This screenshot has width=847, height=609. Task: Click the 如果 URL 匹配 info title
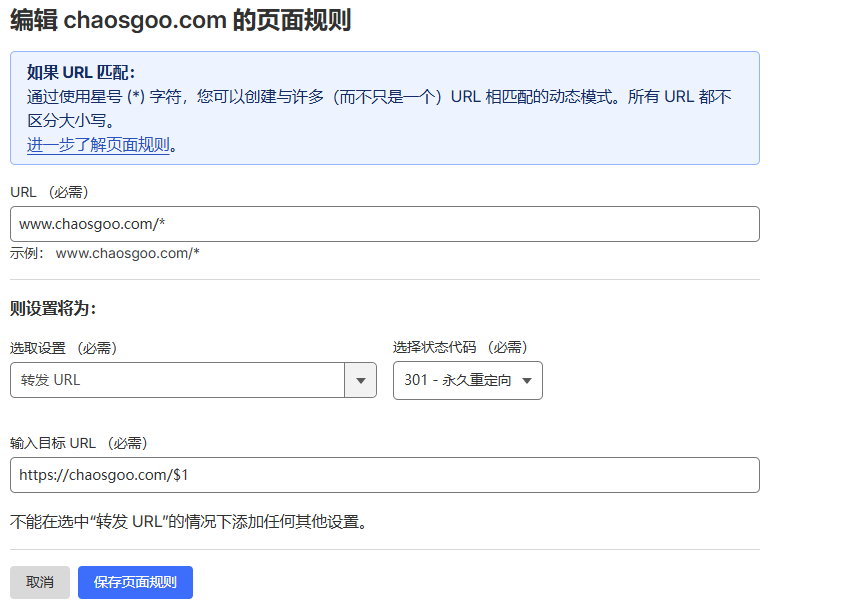tap(81, 72)
